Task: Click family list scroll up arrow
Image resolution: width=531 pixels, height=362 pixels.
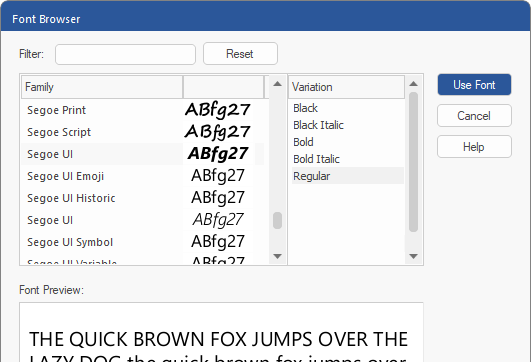Action: tap(277, 84)
